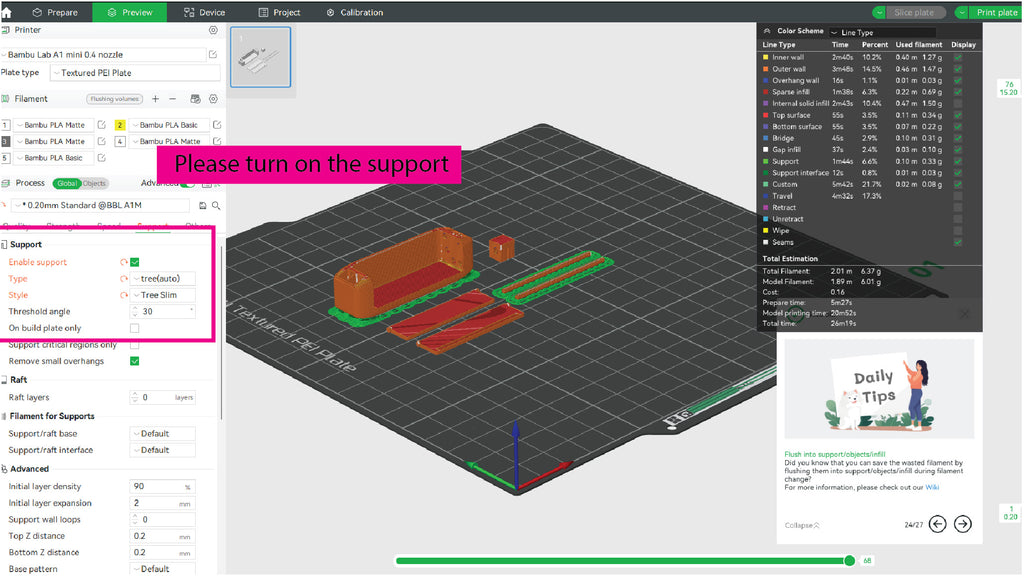Open support Style Tree Slim dropdown
Viewport: 1024px width, 576px height.
tap(163, 295)
